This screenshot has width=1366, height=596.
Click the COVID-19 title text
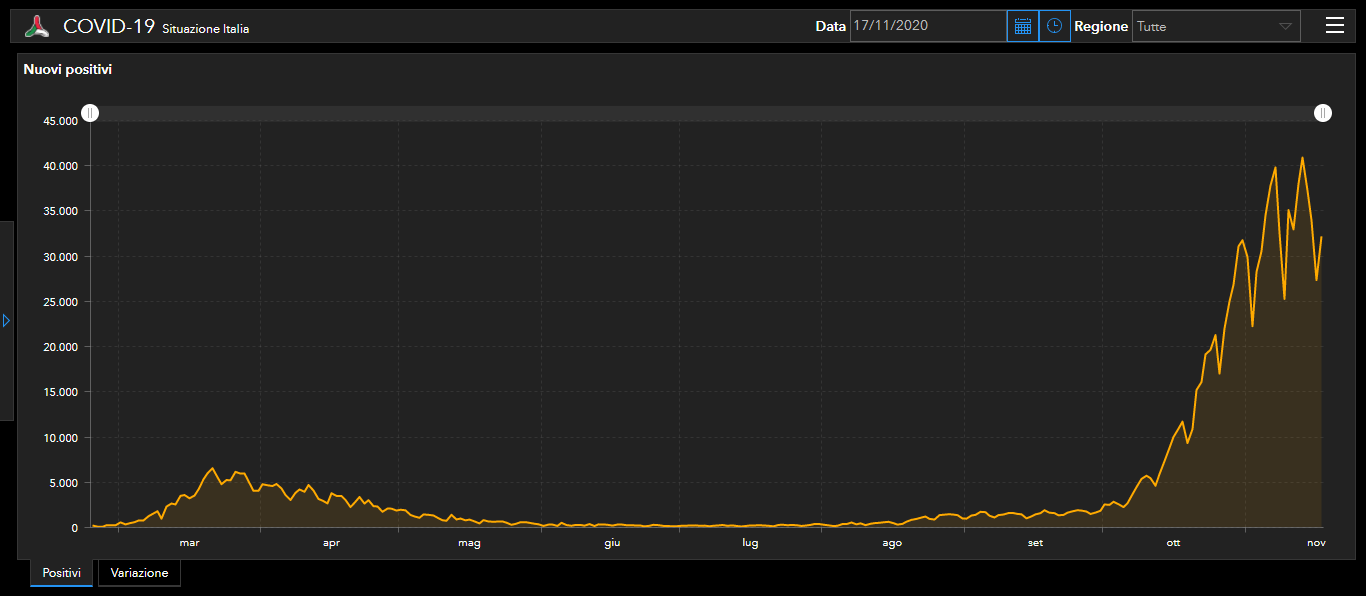109,27
